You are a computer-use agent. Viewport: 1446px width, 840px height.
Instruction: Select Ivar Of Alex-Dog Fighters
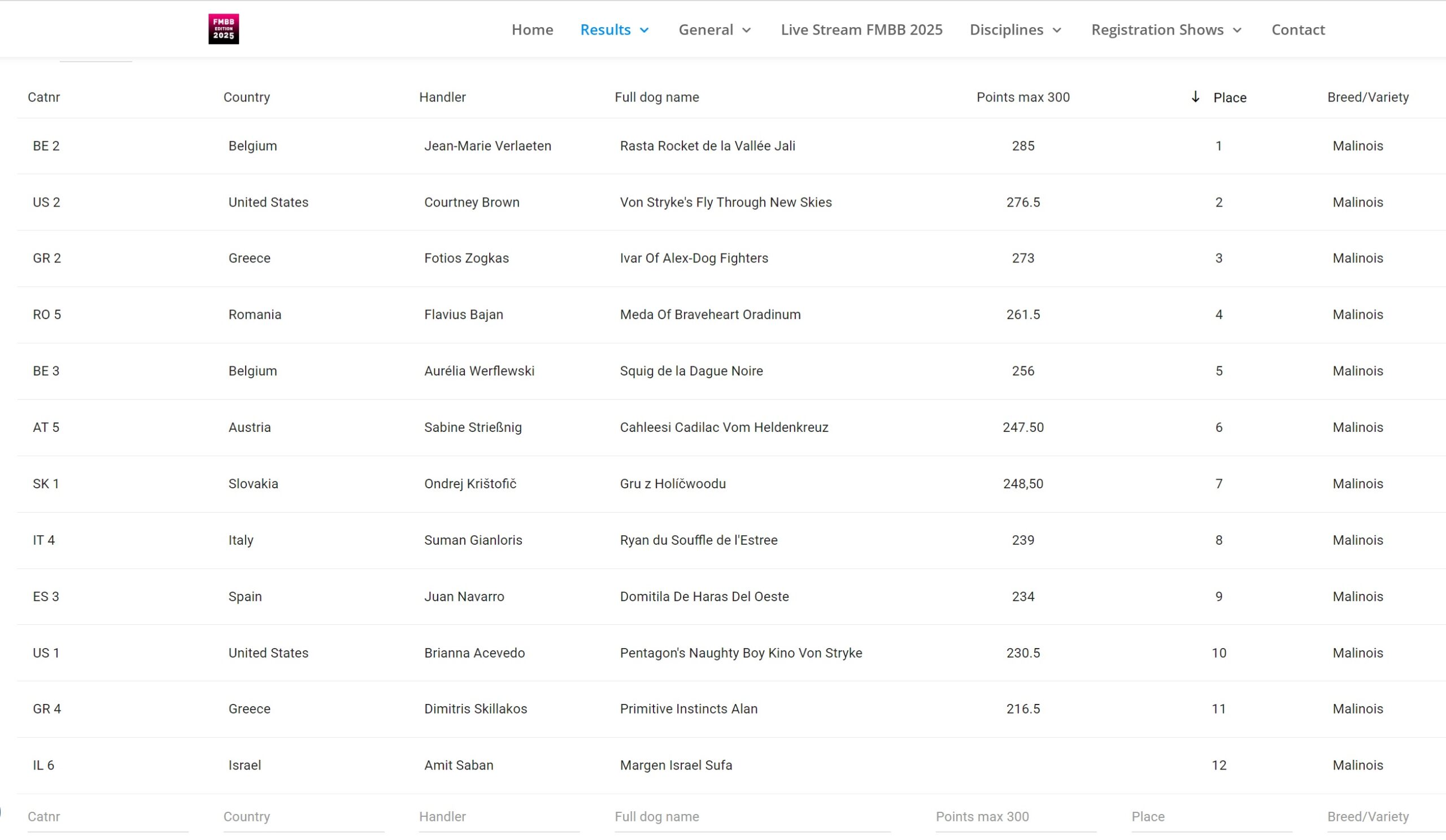click(x=694, y=258)
